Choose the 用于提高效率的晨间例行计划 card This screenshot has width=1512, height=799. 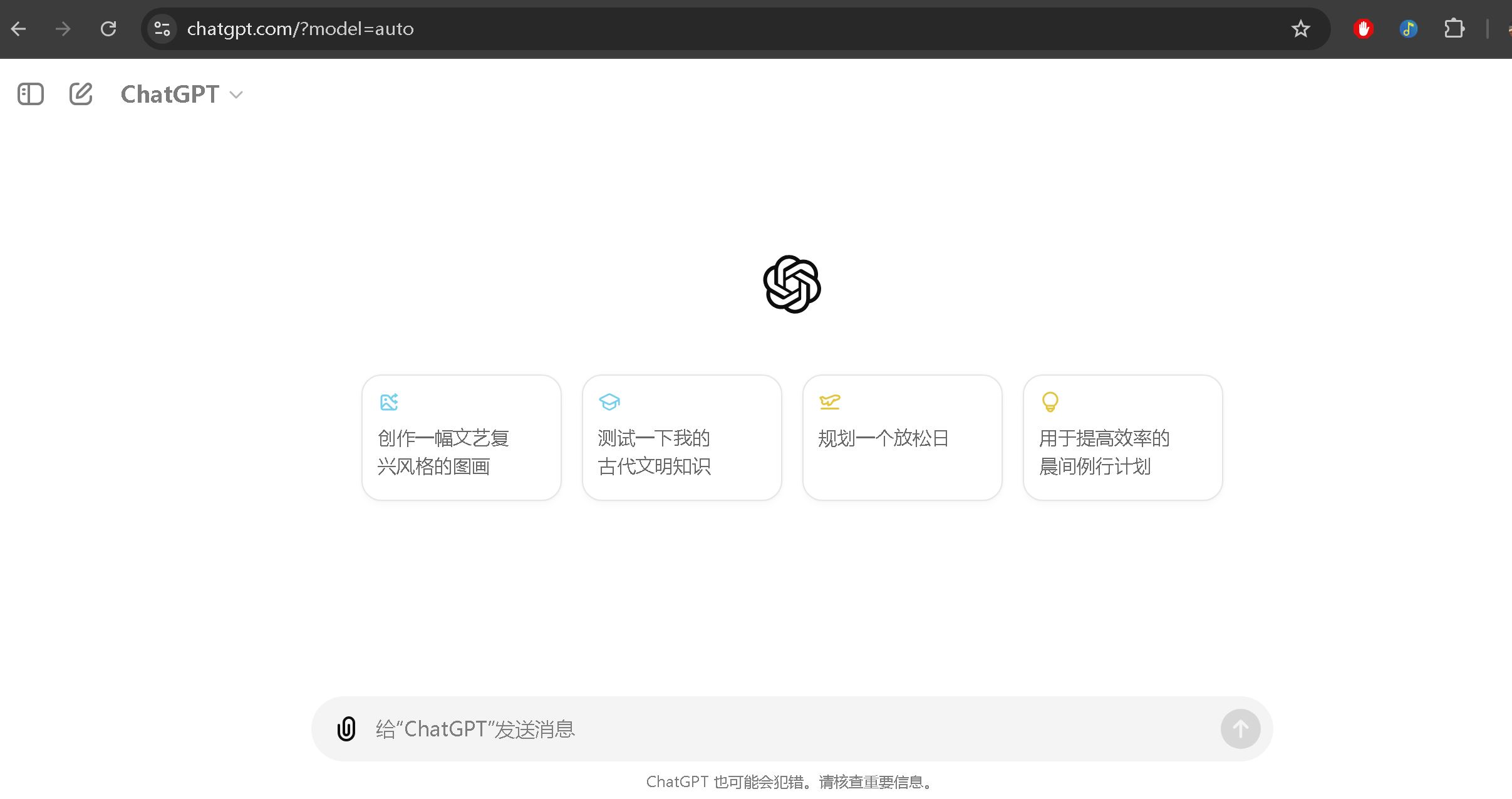point(1123,438)
